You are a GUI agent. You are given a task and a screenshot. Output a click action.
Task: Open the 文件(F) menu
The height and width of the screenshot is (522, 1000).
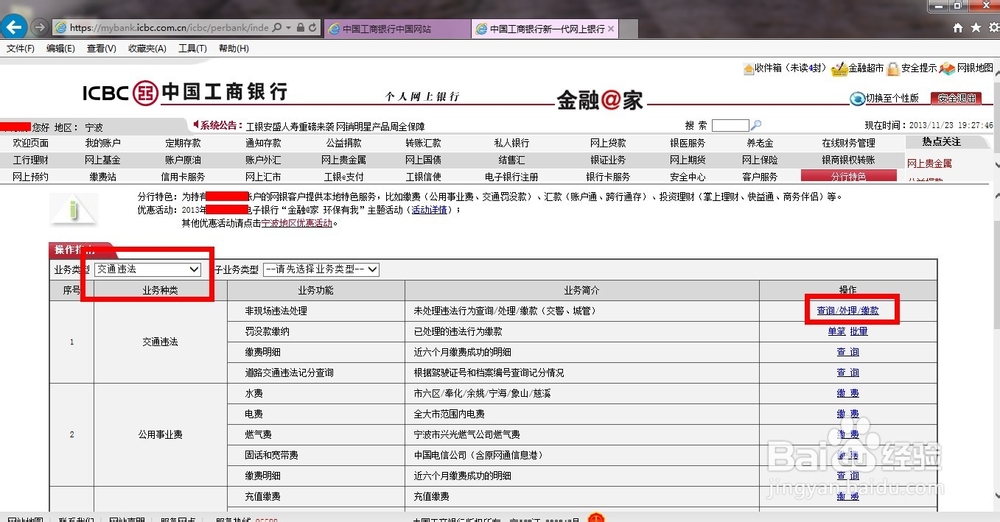[x=20, y=48]
